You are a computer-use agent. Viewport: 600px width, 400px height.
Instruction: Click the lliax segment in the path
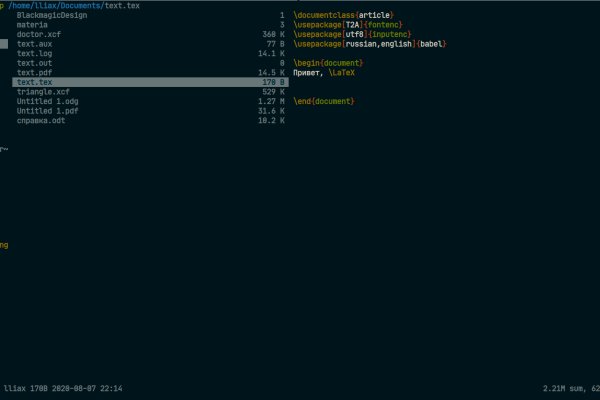coord(44,6)
